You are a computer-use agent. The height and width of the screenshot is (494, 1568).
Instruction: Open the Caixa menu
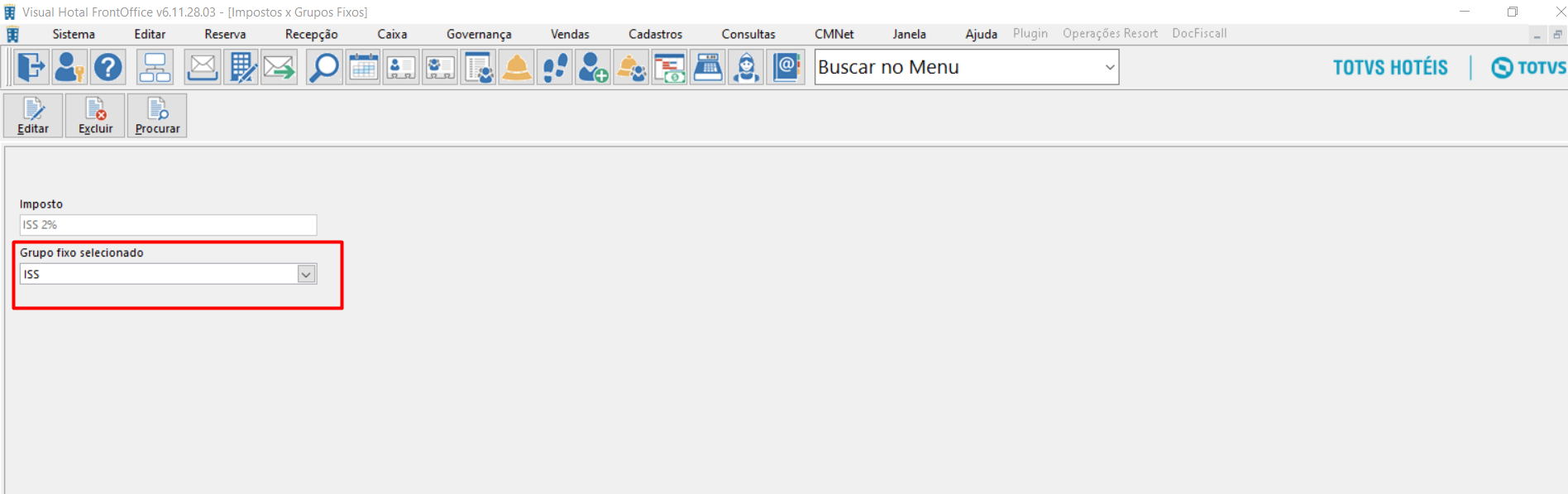tap(392, 34)
